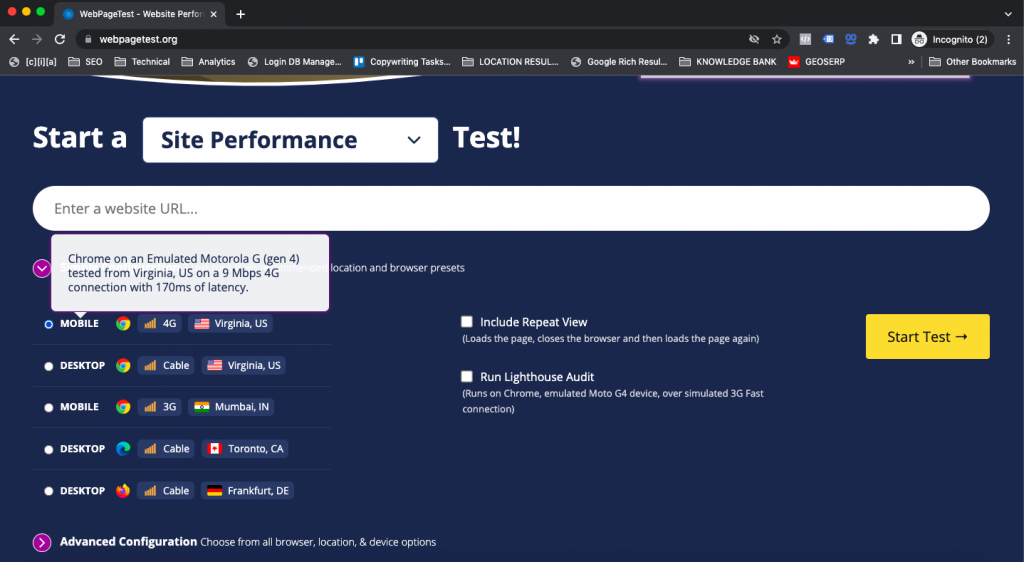The image size is (1024, 562).
Task: Enable the Run Lighthouse Audit checkbox
Action: [467, 377]
